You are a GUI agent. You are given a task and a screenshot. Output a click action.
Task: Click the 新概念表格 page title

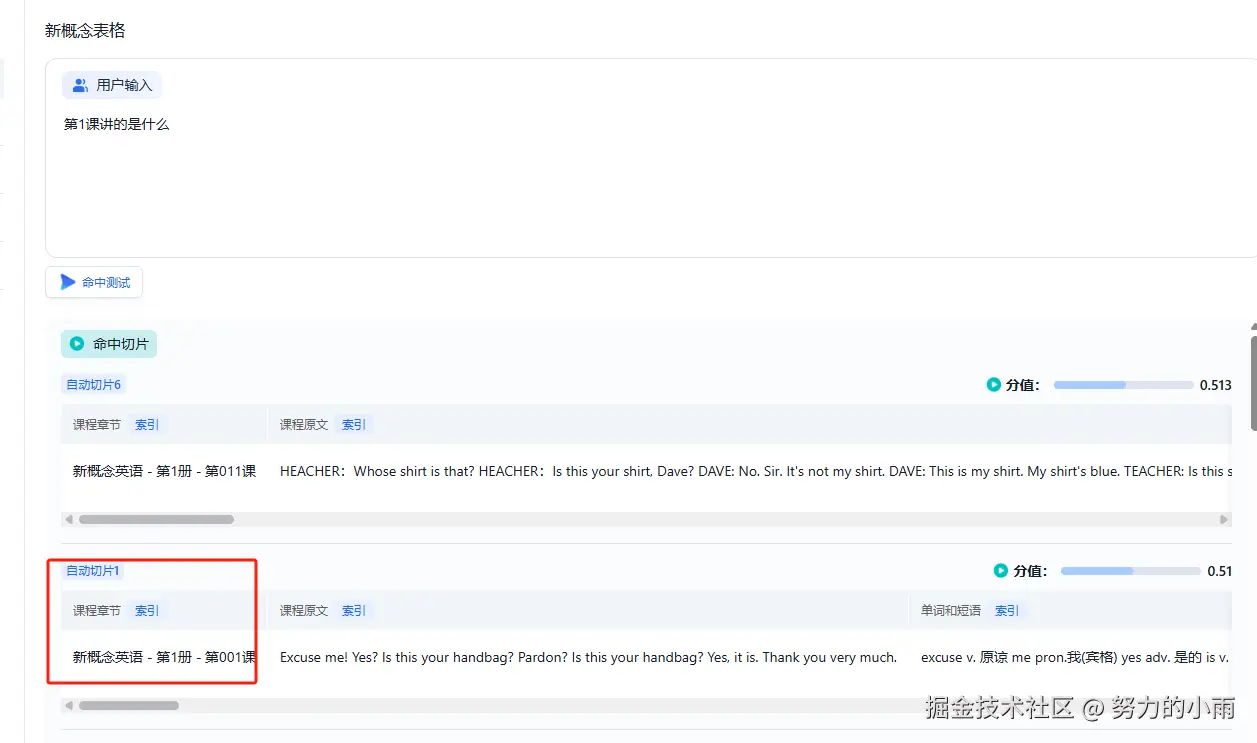[x=85, y=31]
